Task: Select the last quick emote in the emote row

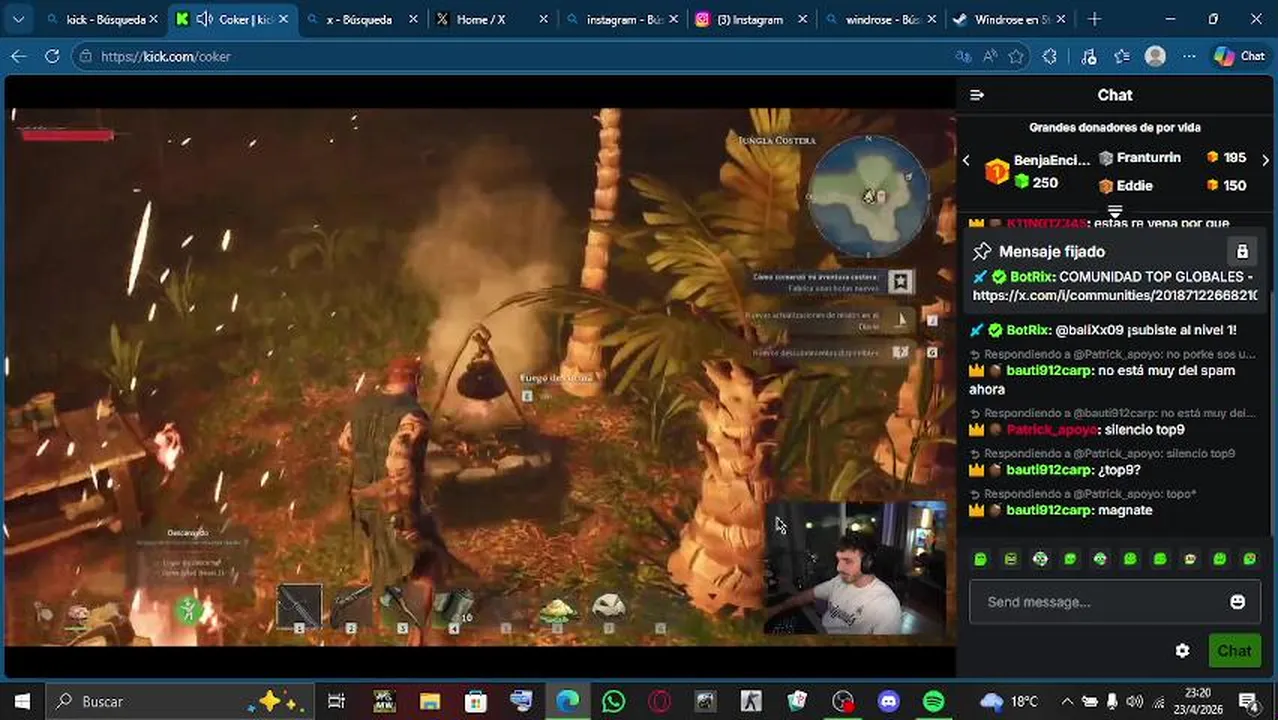Action: click(x=1249, y=559)
